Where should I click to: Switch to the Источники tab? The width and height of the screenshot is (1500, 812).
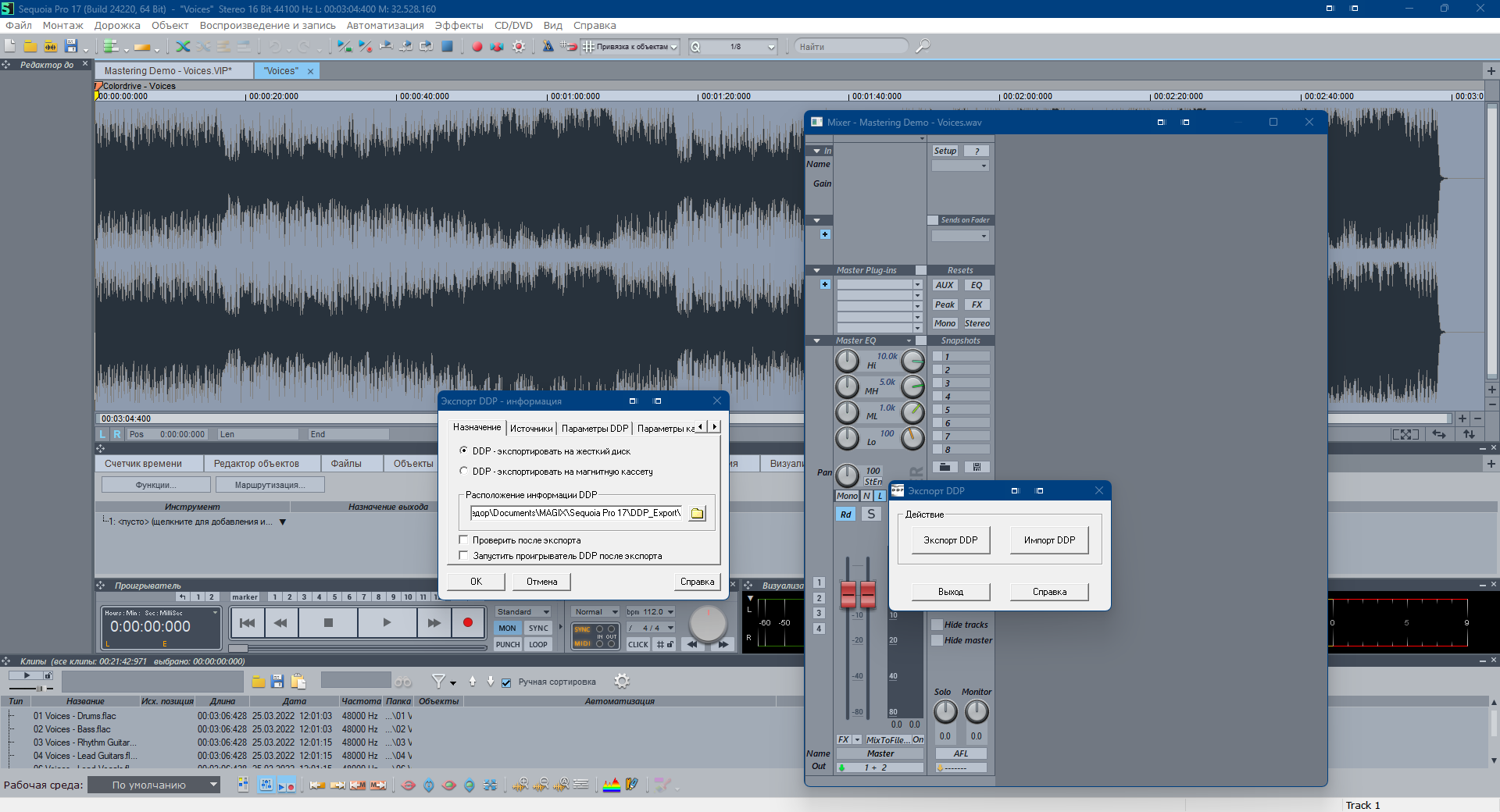click(x=531, y=429)
